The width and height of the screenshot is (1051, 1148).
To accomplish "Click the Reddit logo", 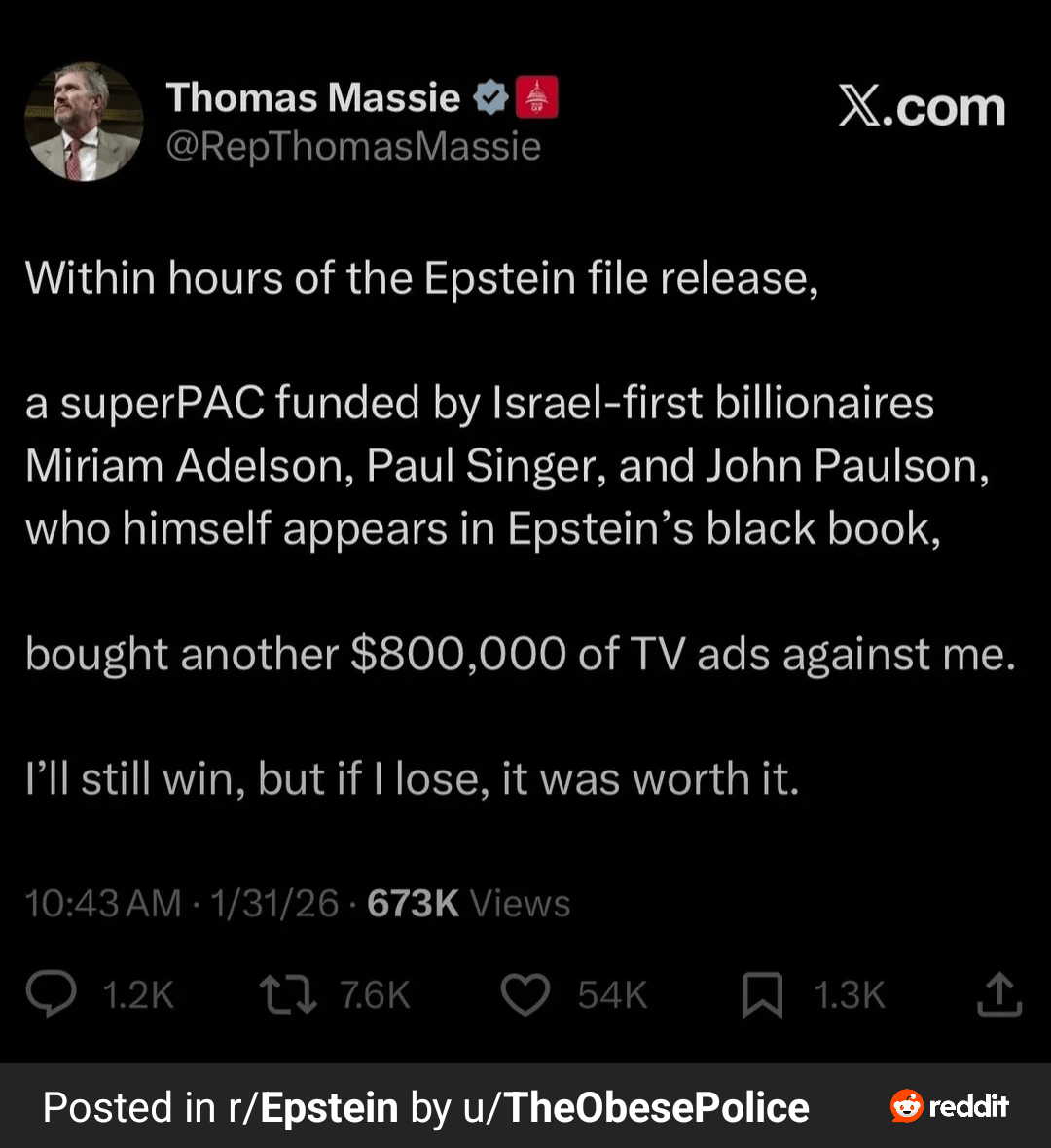I will pos(949,1106).
